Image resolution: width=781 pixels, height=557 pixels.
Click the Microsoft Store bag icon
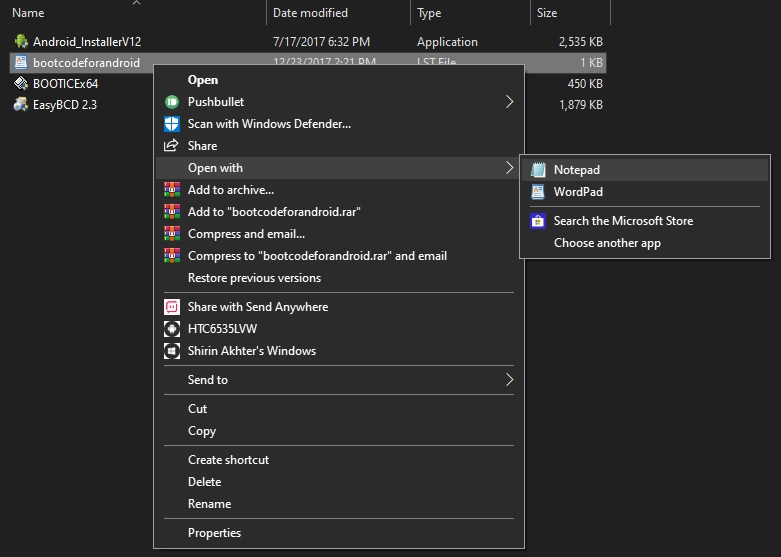[x=538, y=221]
